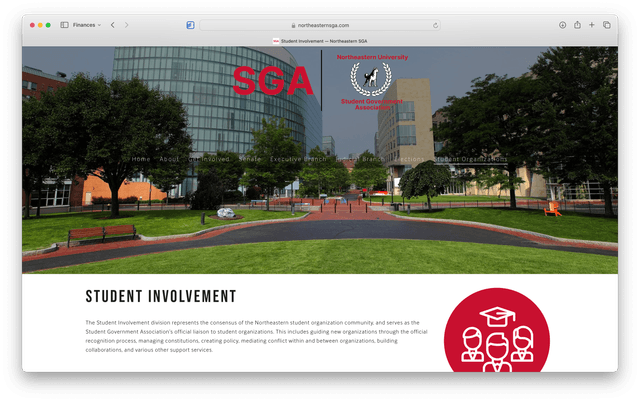Open a new tab with plus icon
Screen dimensions: 640x401
pos(591,25)
